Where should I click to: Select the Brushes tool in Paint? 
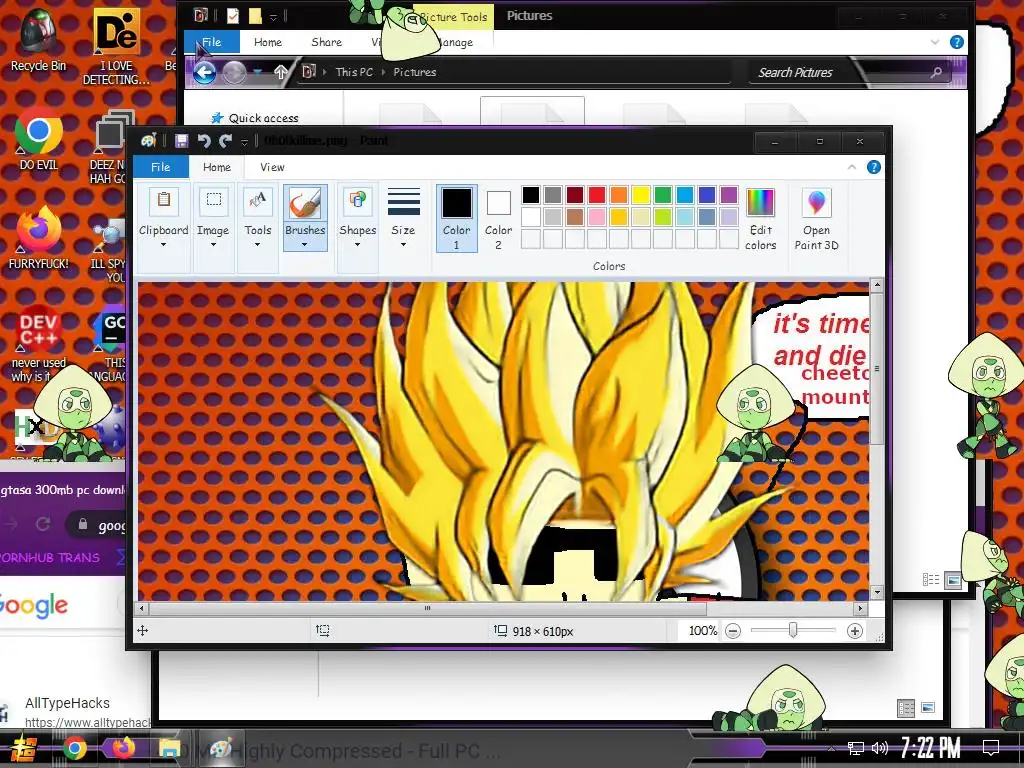click(x=305, y=219)
